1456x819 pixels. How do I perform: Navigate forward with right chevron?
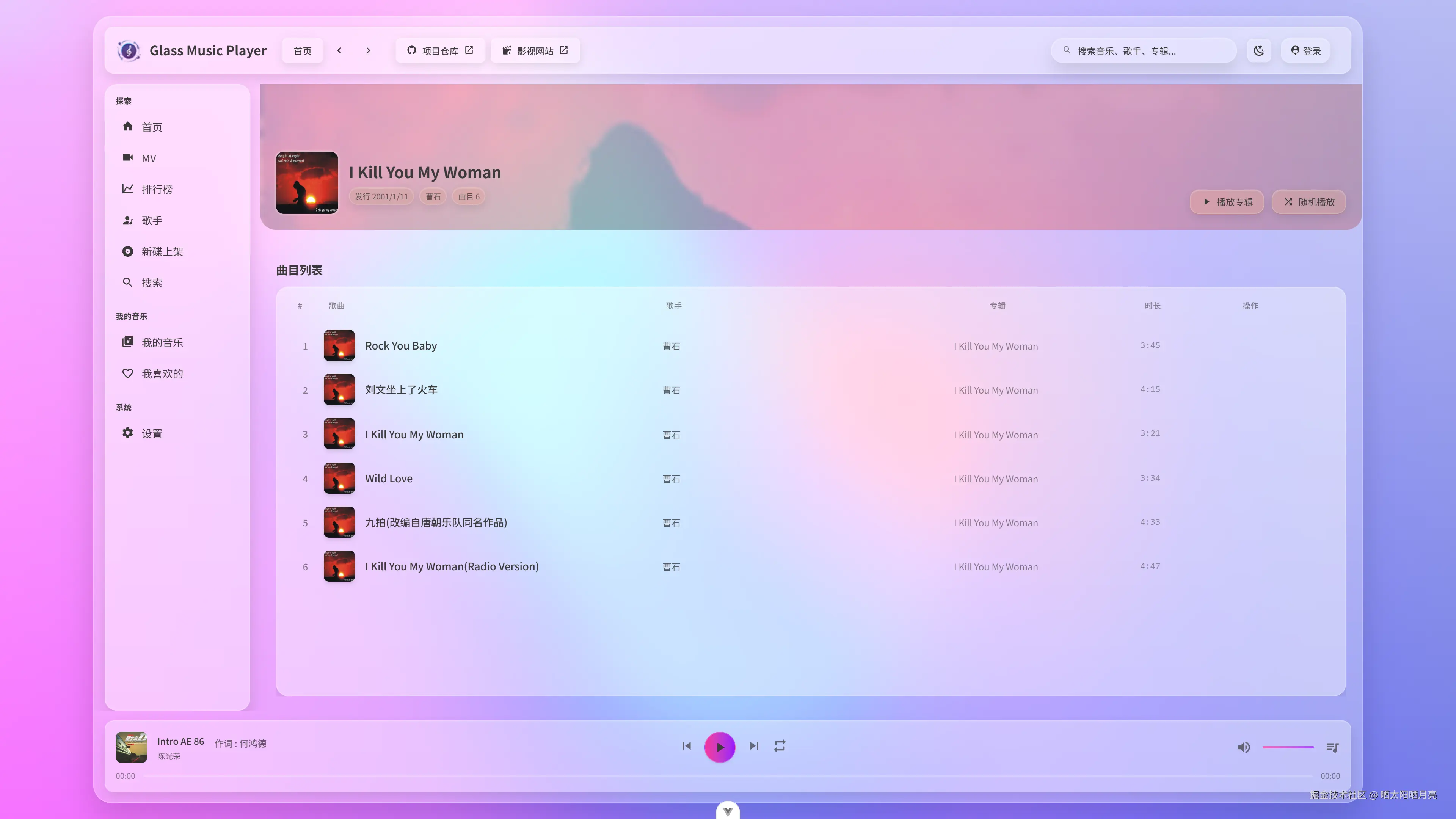[368, 51]
